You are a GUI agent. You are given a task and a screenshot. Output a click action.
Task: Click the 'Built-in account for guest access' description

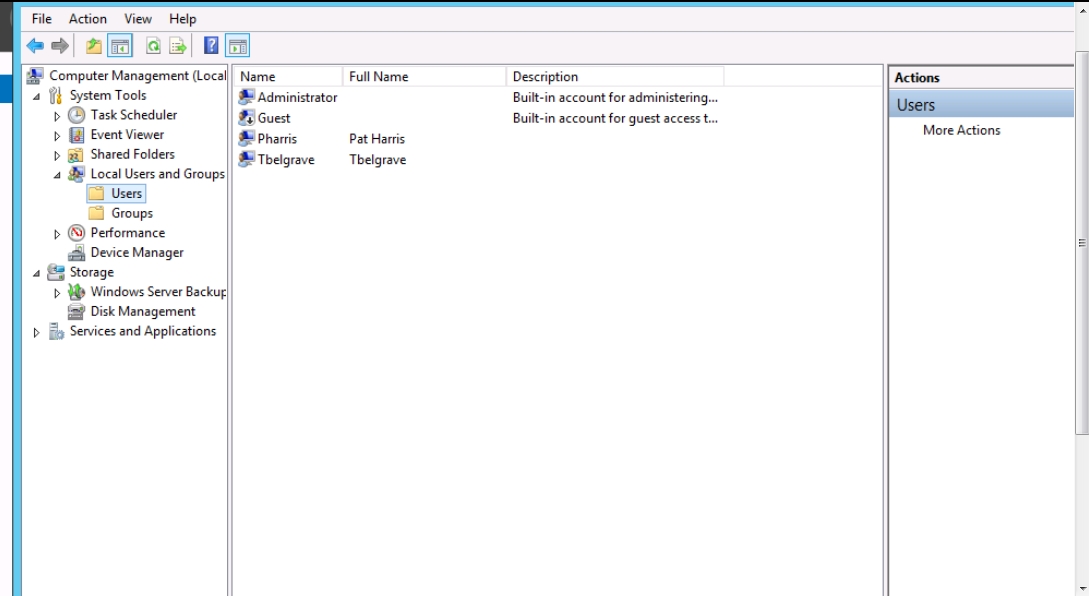point(615,118)
